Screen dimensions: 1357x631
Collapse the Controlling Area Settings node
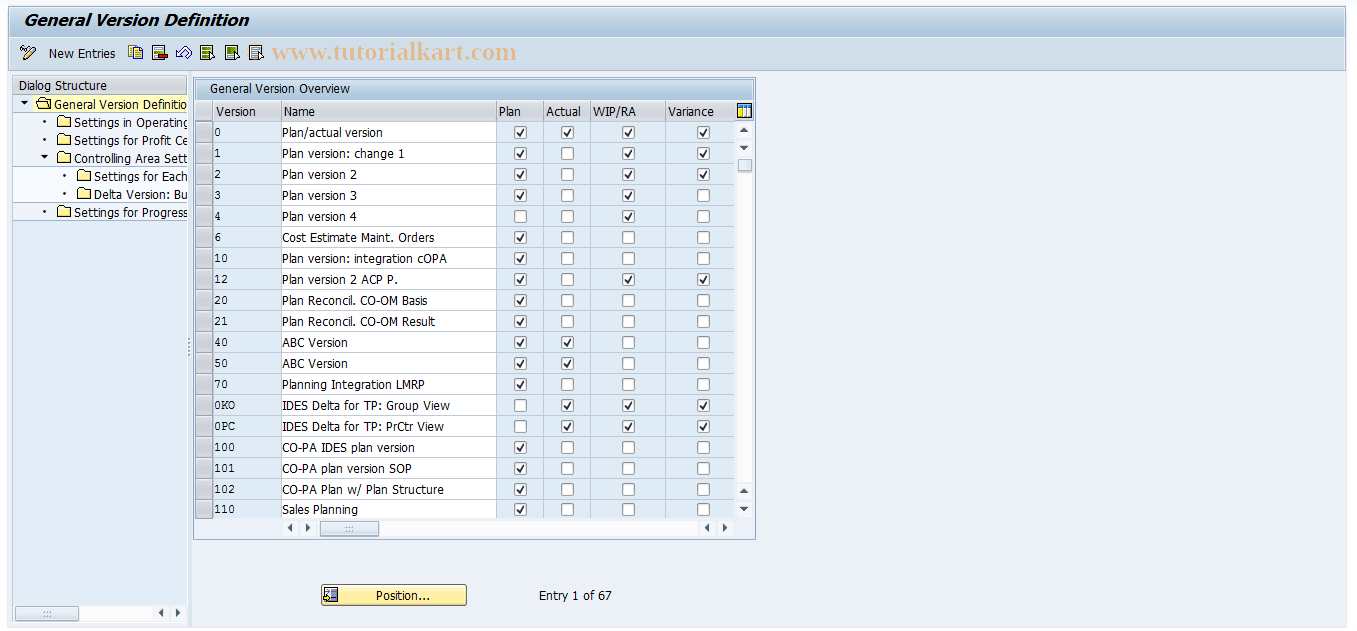tap(45, 157)
